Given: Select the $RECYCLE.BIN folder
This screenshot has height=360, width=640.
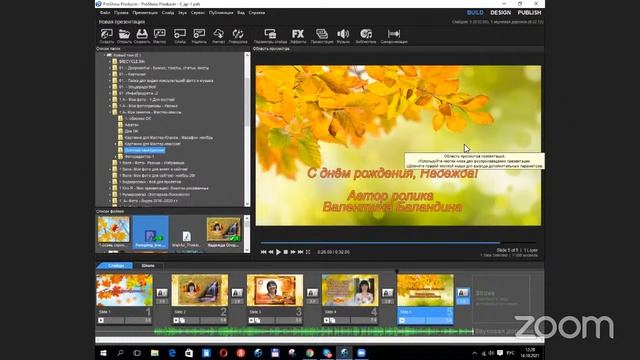Looking at the screenshot, I should (131, 62).
